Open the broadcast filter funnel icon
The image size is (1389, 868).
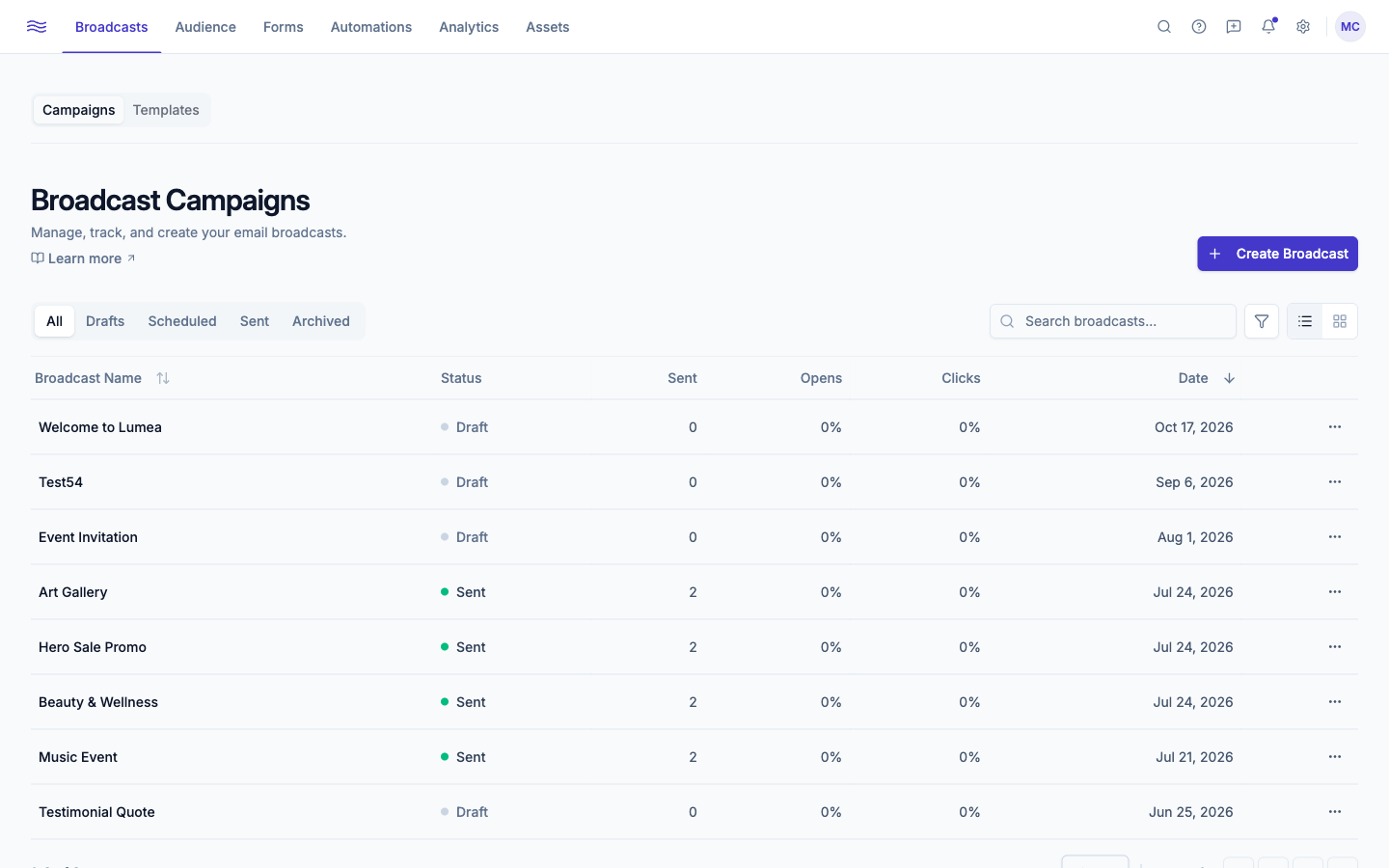[x=1262, y=321]
